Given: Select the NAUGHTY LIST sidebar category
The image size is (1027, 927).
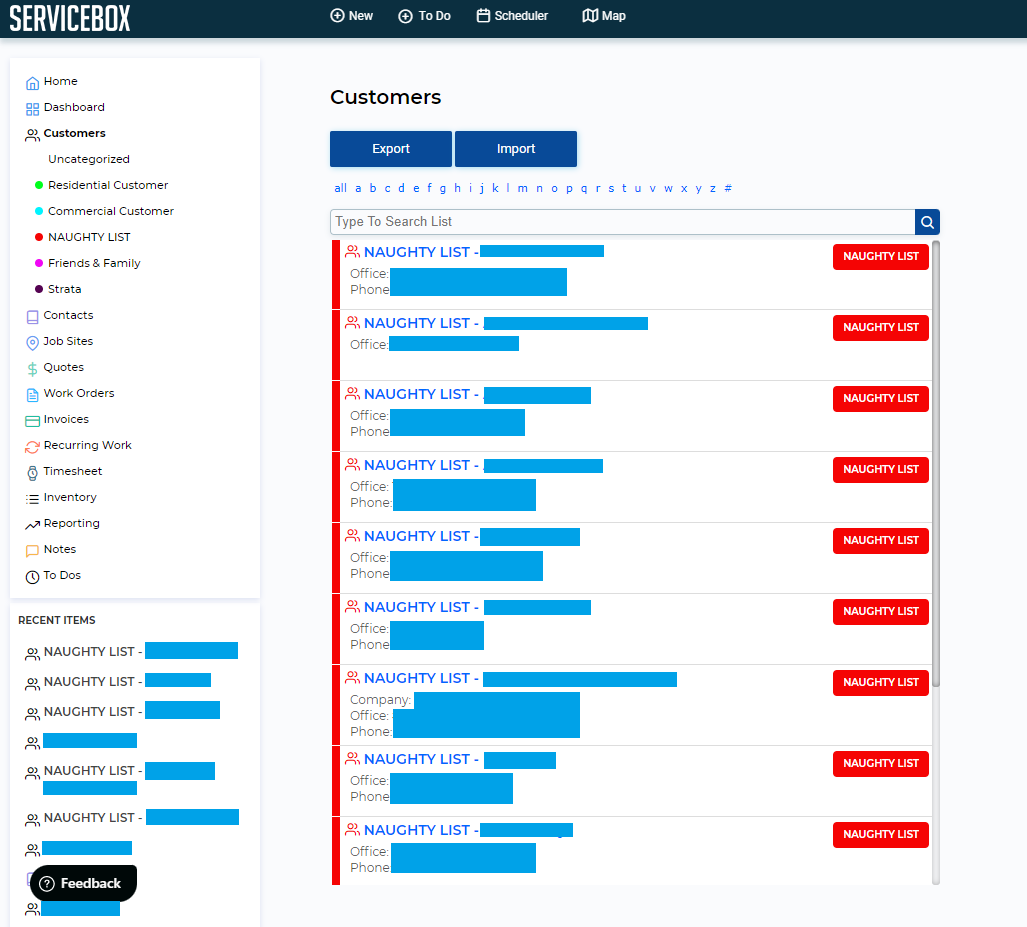Looking at the screenshot, I should click(x=89, y=237).
